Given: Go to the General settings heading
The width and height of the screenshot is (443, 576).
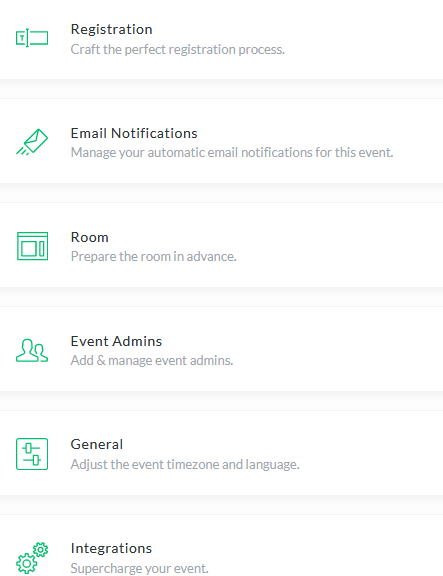Looking at the screenshot, I should (x=97, y=444).
